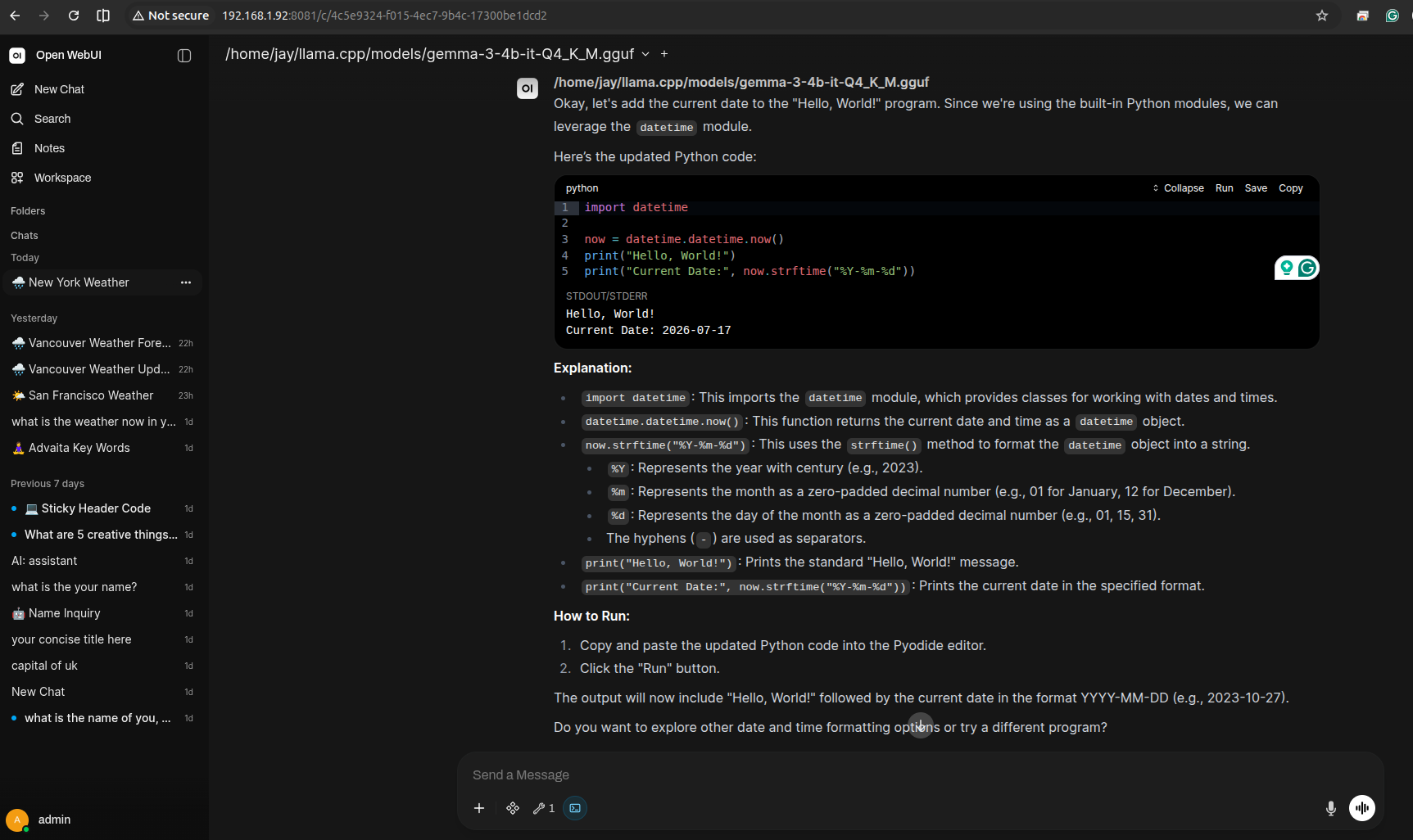The width and height of the screenshot is (1413, 840).
Task: Click the OI model avatar on the response
Action: (528, 88)
